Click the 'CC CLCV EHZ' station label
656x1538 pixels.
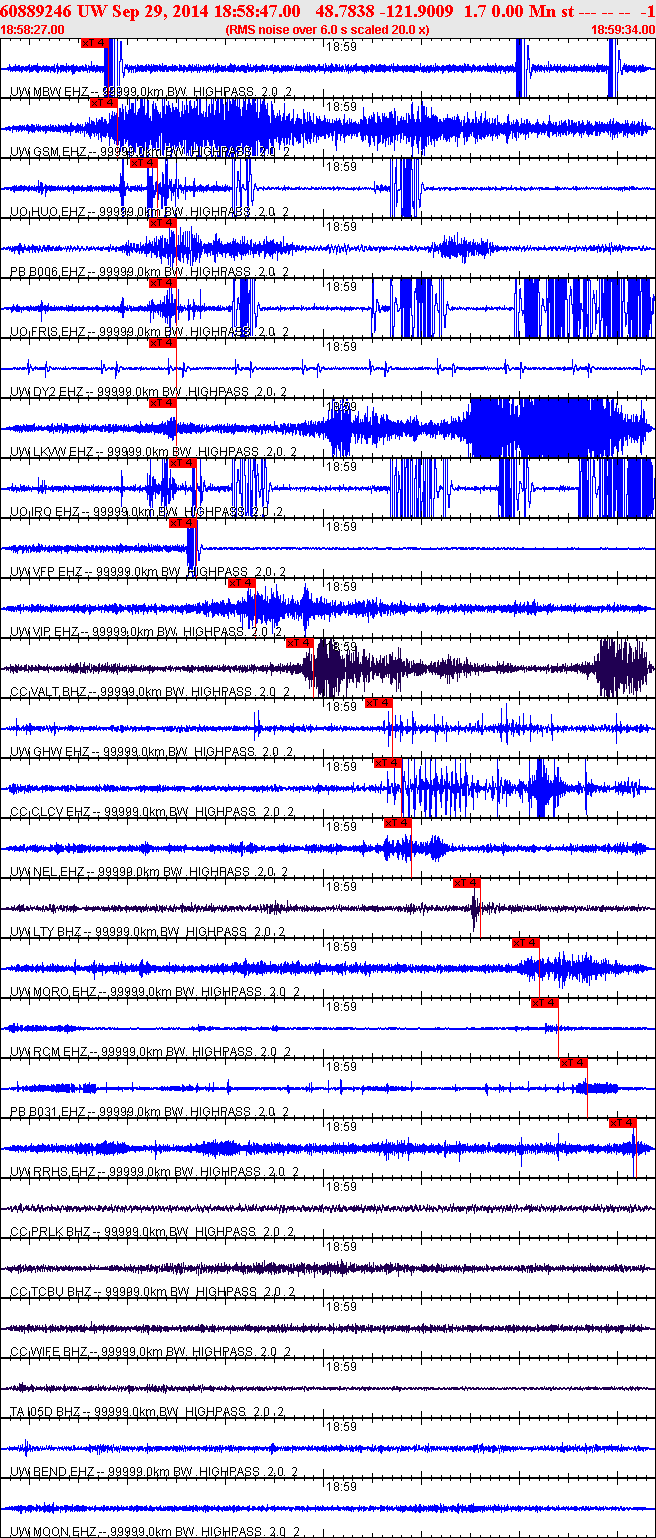pos(51,811)
